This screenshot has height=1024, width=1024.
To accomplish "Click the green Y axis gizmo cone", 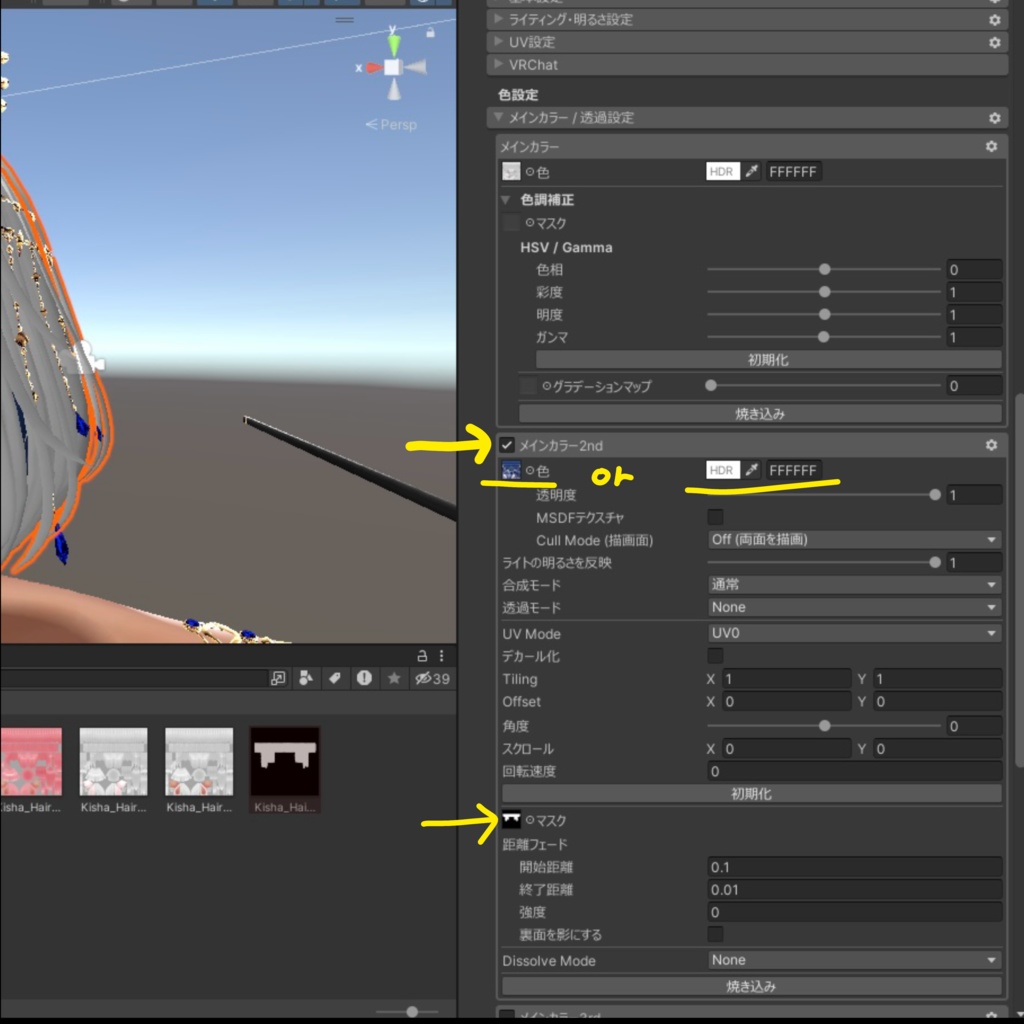I will [393, 46].
